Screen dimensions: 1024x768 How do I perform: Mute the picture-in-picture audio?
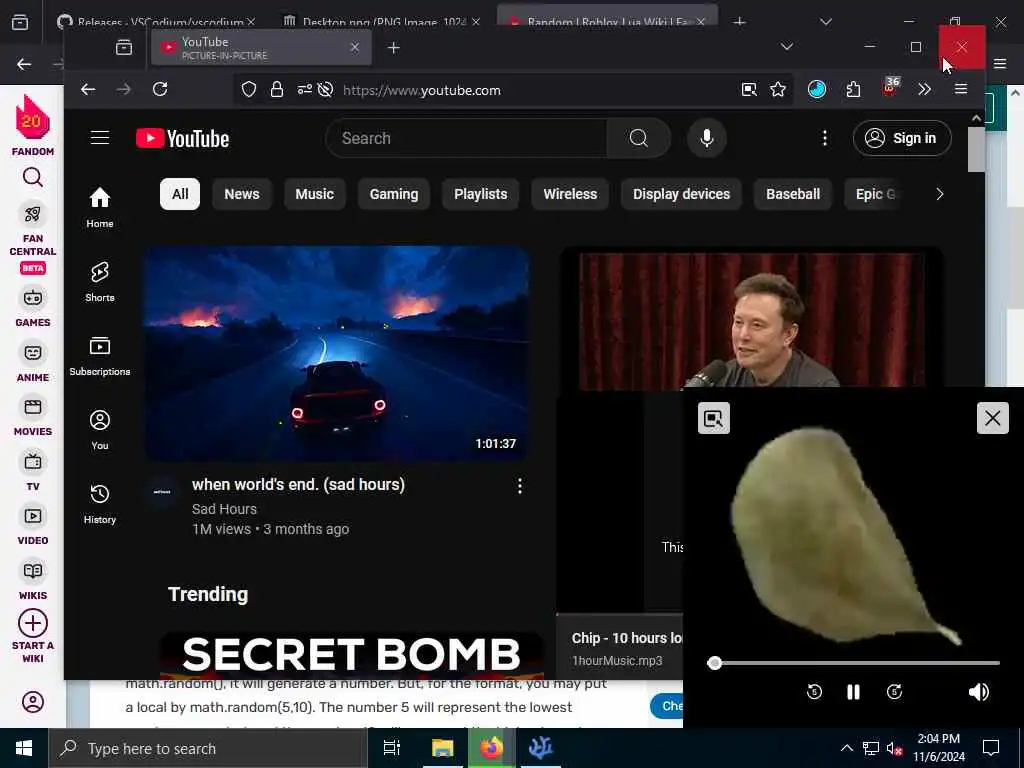(x=979, y=692)
